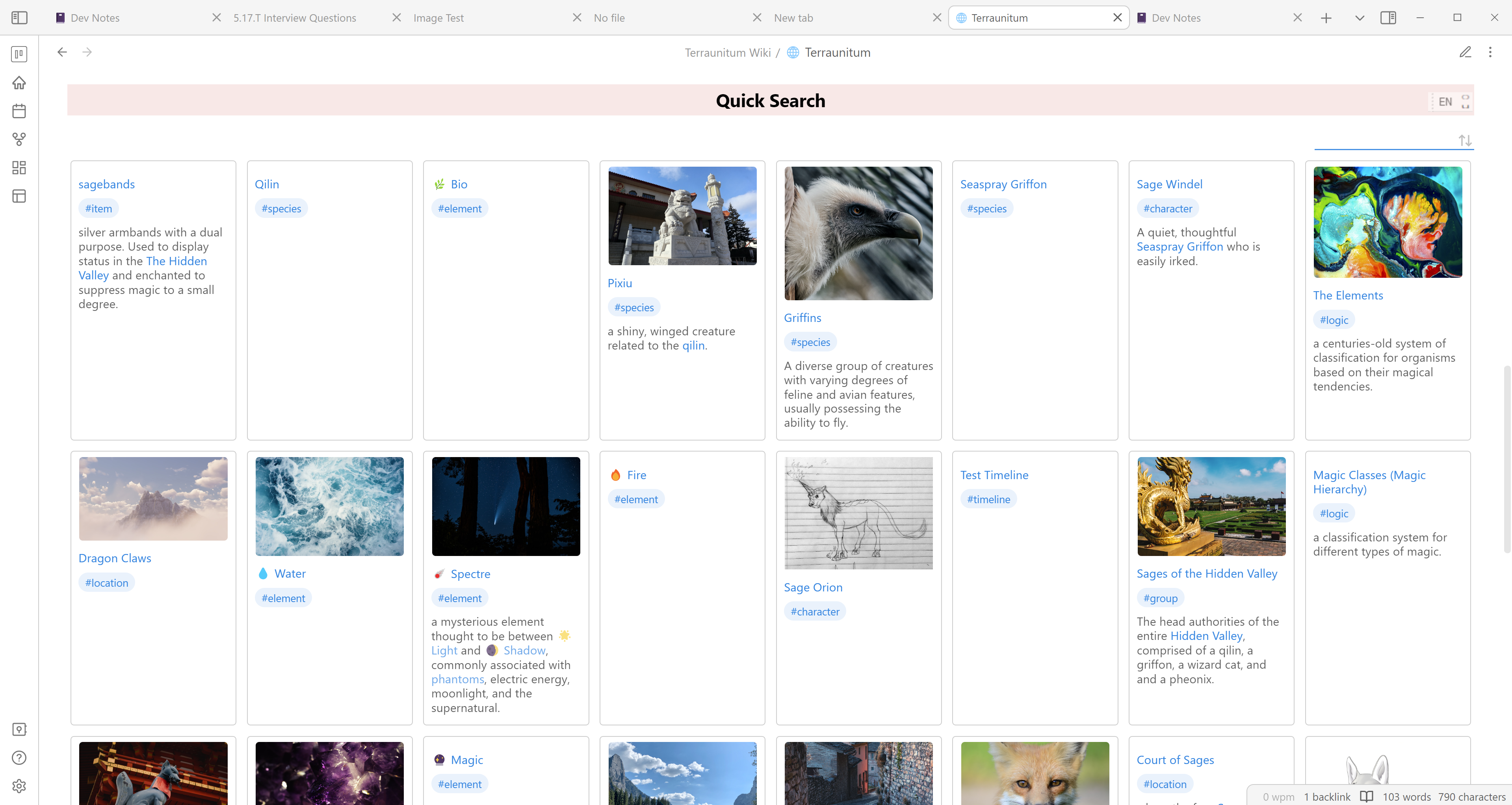Click the dashboard grid icon in ribbon

19,168
